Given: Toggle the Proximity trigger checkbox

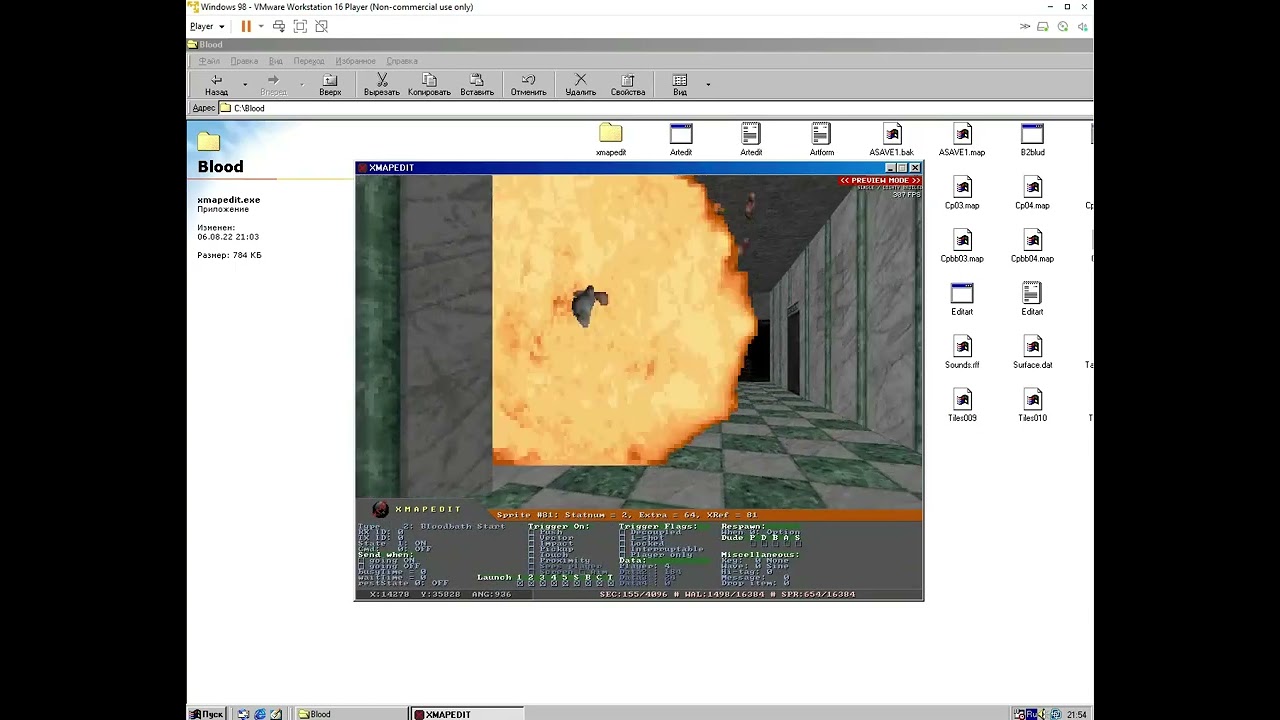Looking at the screenshot, I should coord(532,560).
